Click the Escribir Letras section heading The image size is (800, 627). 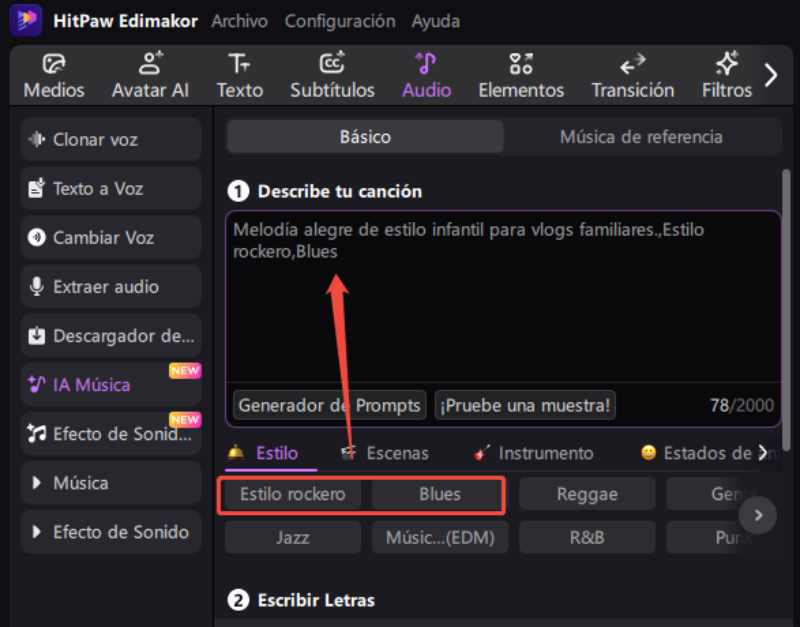[x=316, y=600]
